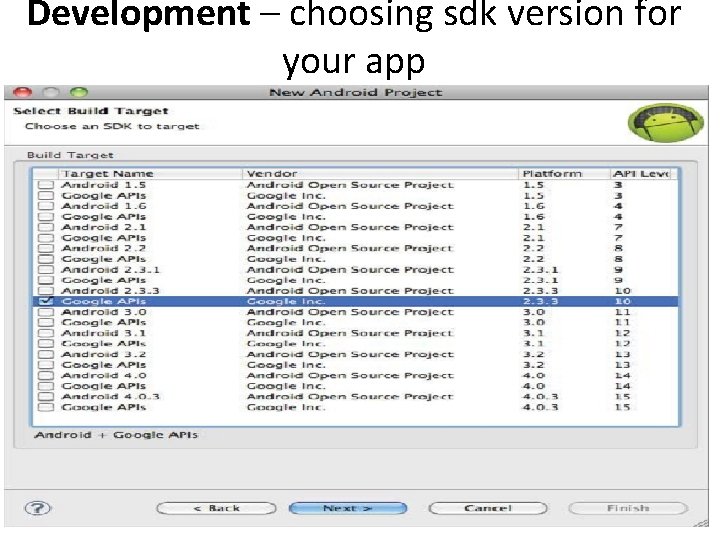Image resolution: width=720 pixels, height=540 pixels.
Task: Click API level '10' in highlighted Google APIs row
Action: click(623, 301)
